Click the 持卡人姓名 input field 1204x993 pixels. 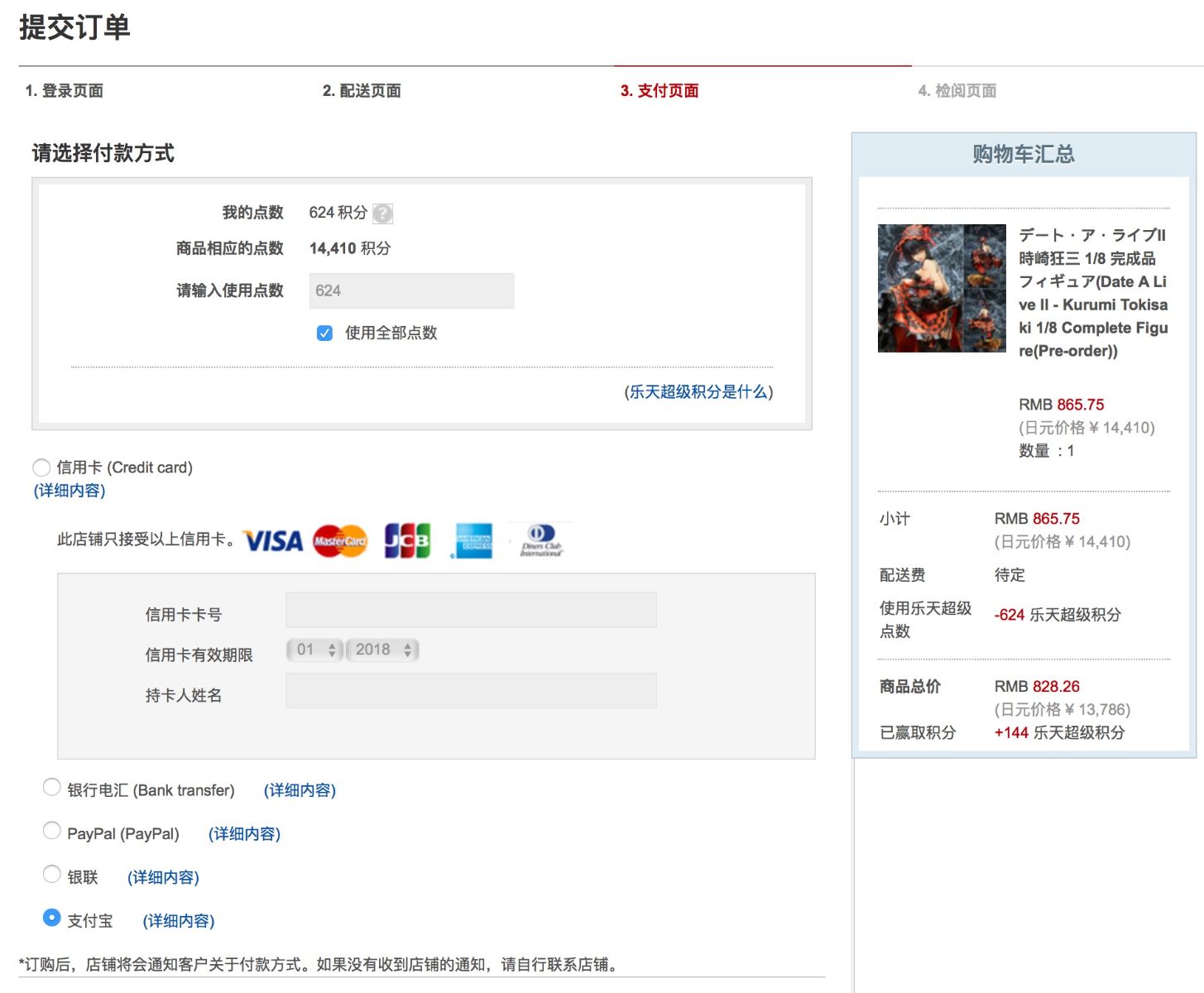tap(471, 691)
